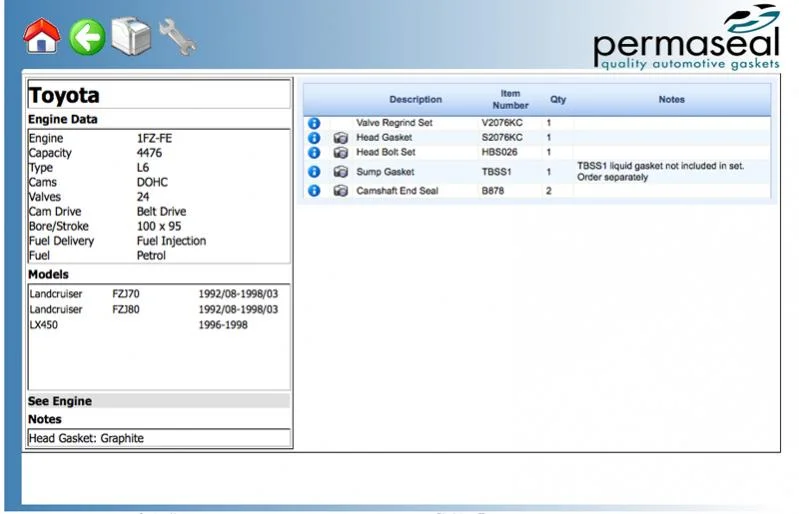Click the Belt Drive value
Image resolution: width=799 pixels, height=514 pixels.
tap(161, 211)
